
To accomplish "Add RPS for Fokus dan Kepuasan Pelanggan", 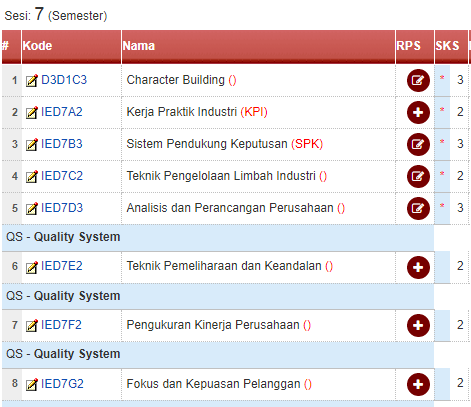I will [418, 384].
